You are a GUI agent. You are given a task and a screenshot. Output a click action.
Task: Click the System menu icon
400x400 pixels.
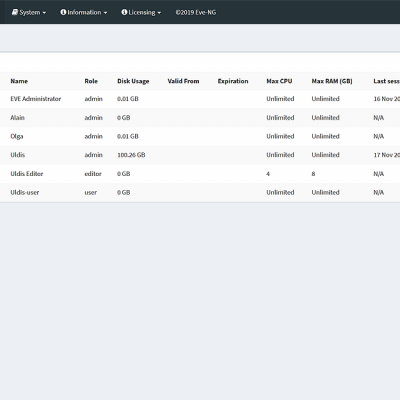pyautogui.click(x=15, y=12)
